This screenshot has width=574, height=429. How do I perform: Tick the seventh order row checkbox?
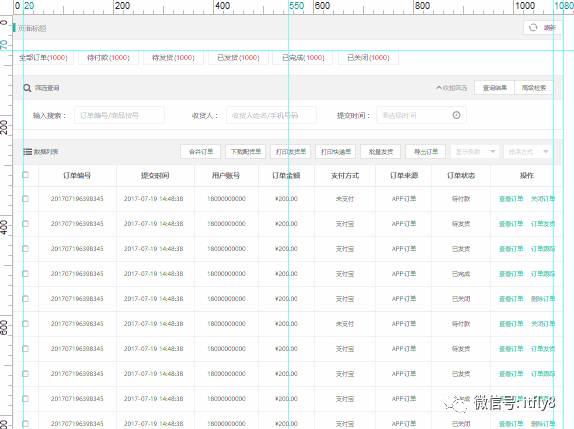[26, 349]
